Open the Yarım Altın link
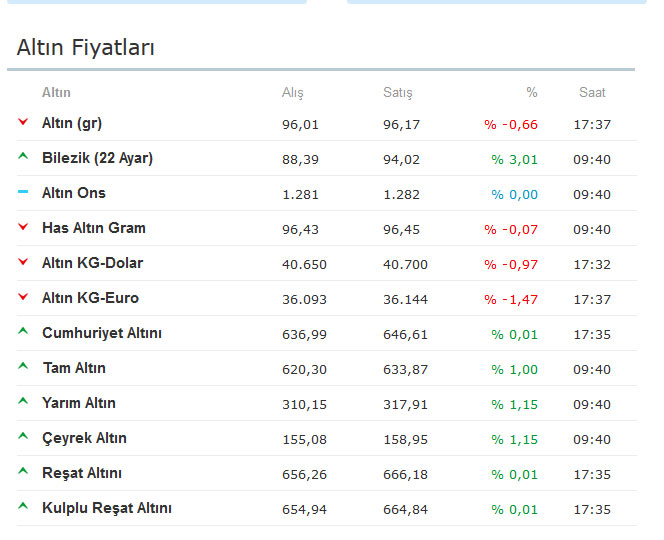 pyautogui.click(x=78, y=403)
